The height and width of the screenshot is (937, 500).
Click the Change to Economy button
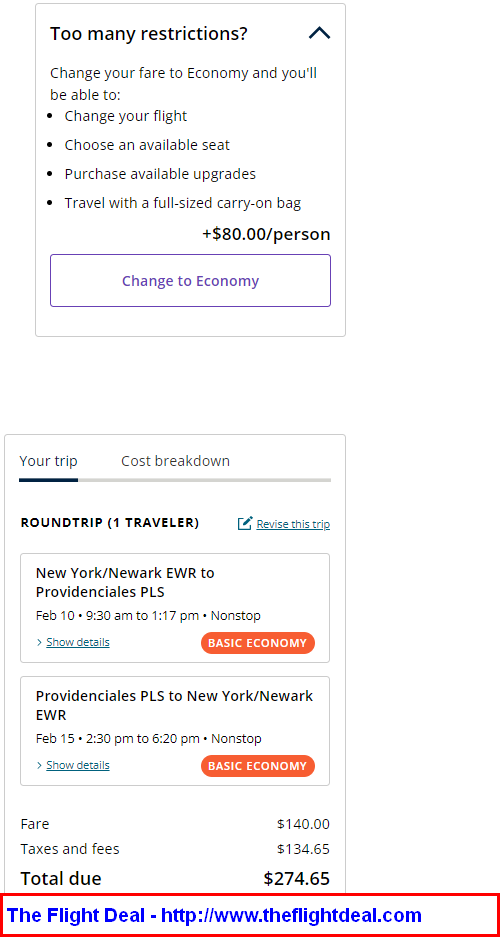190,281
